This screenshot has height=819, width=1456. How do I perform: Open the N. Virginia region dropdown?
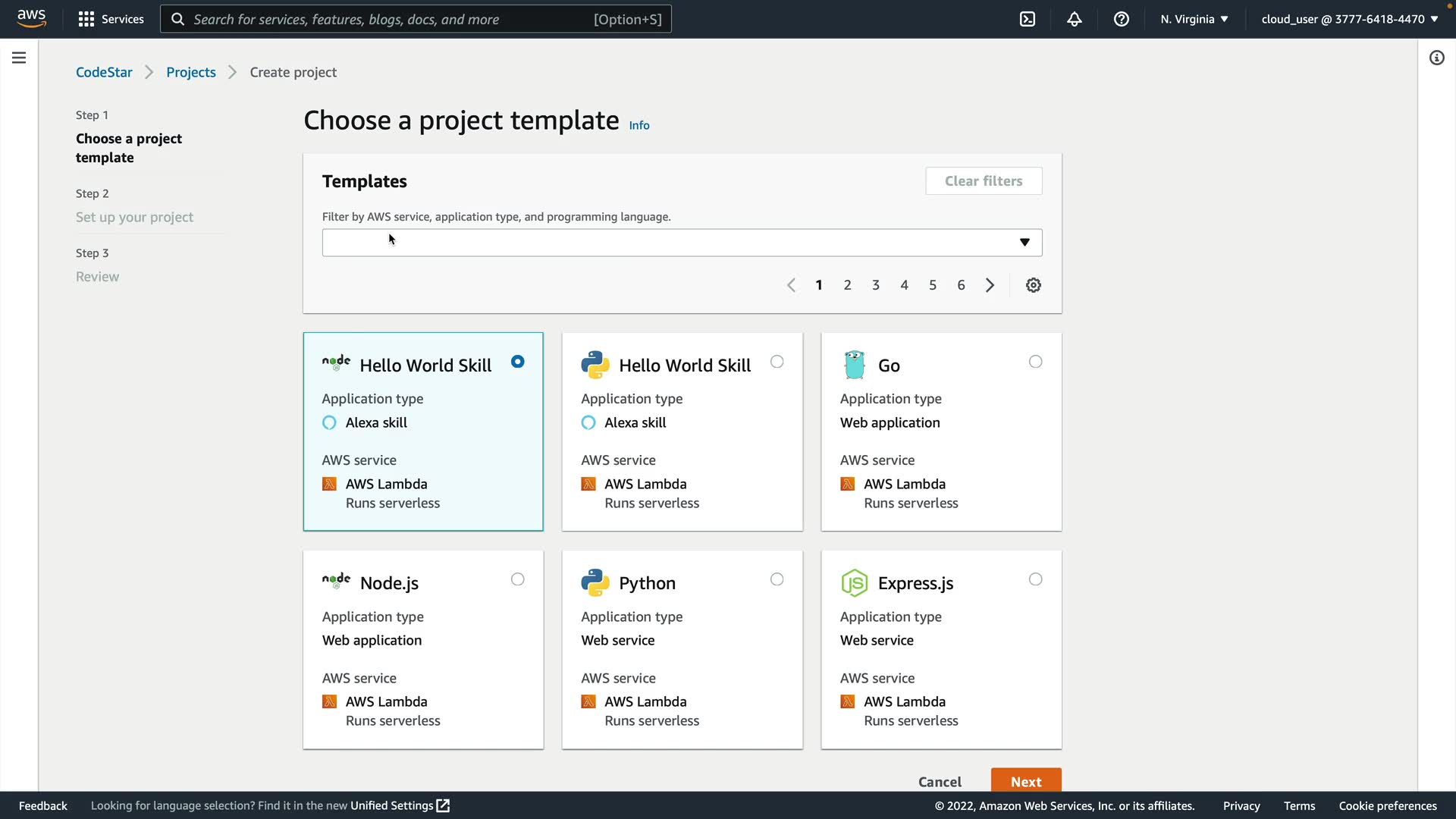coord(1194,19)
